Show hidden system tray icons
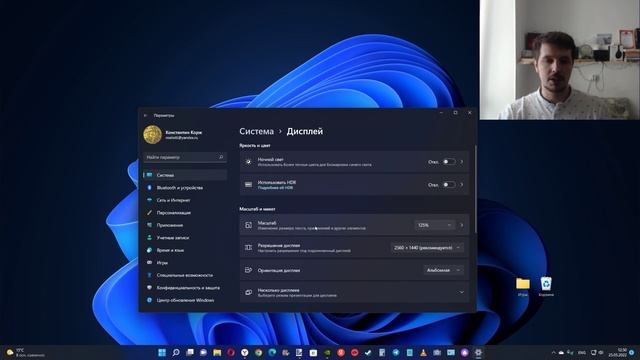 [x=553, y=353]
